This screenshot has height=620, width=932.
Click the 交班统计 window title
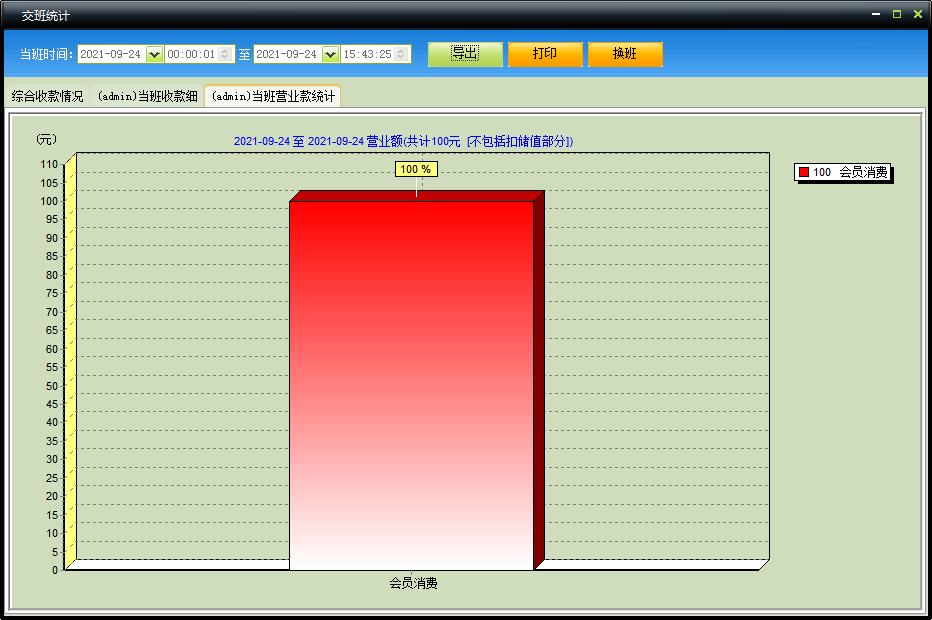46,16
